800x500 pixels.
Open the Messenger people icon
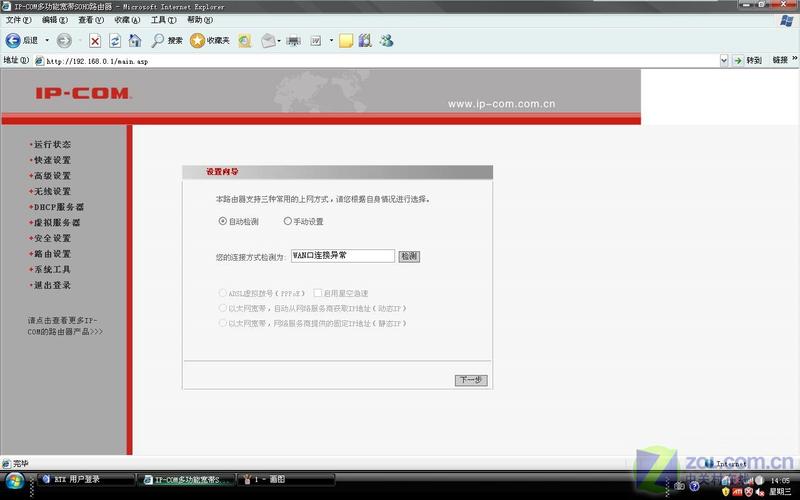click(x=386, y=41)
